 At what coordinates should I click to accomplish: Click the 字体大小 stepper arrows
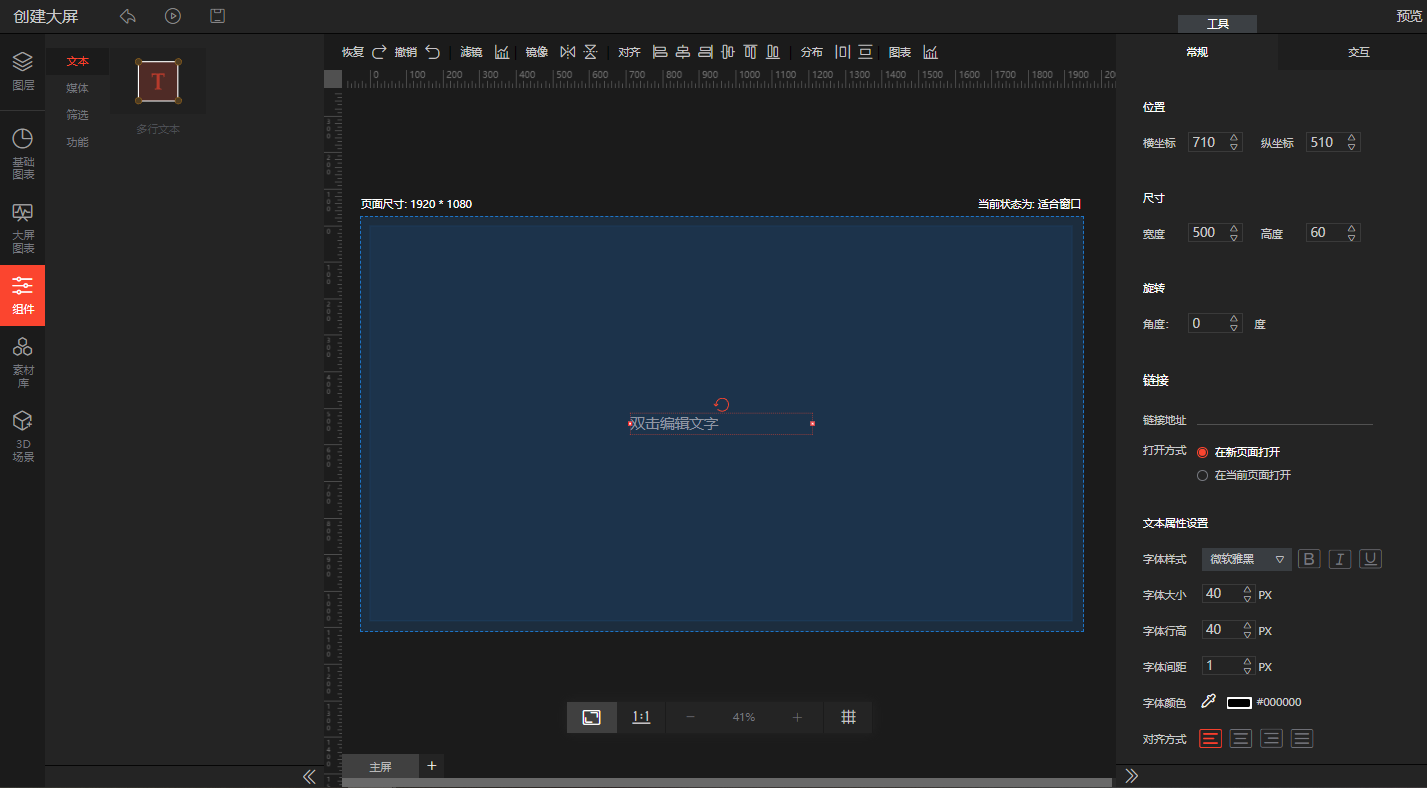tap(1247, 594)
